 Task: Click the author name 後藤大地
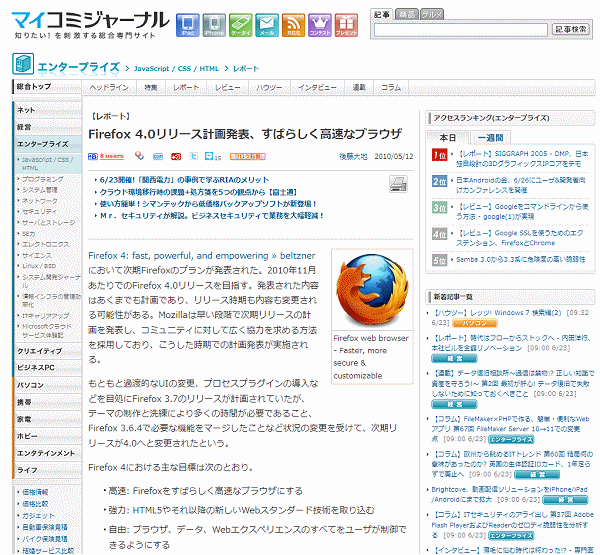(353, 156)
